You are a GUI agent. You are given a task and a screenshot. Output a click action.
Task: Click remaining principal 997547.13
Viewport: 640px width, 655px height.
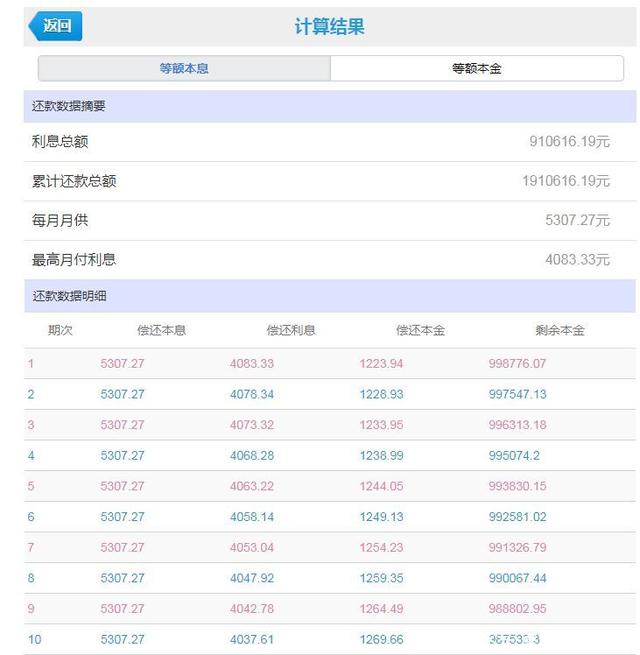coord(518,394)
